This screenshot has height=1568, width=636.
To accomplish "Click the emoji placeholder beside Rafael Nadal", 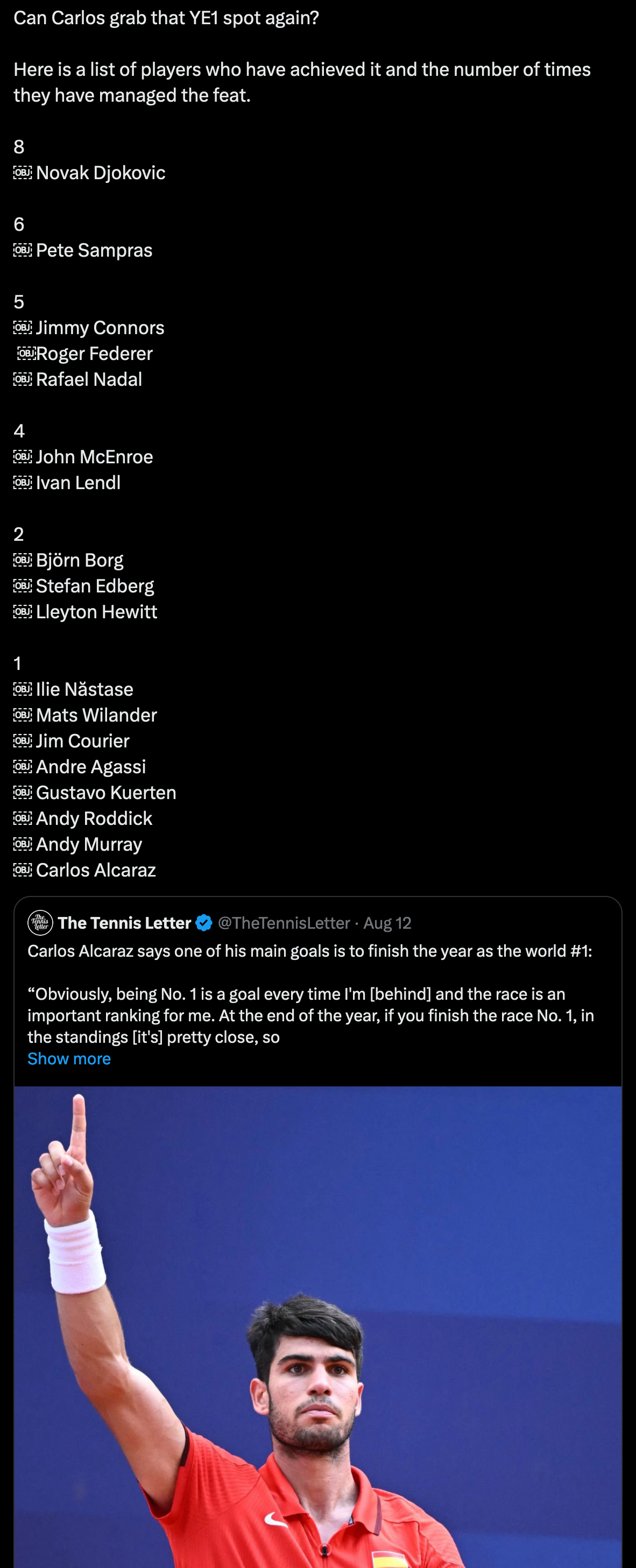I will click(x=23, y=379).
